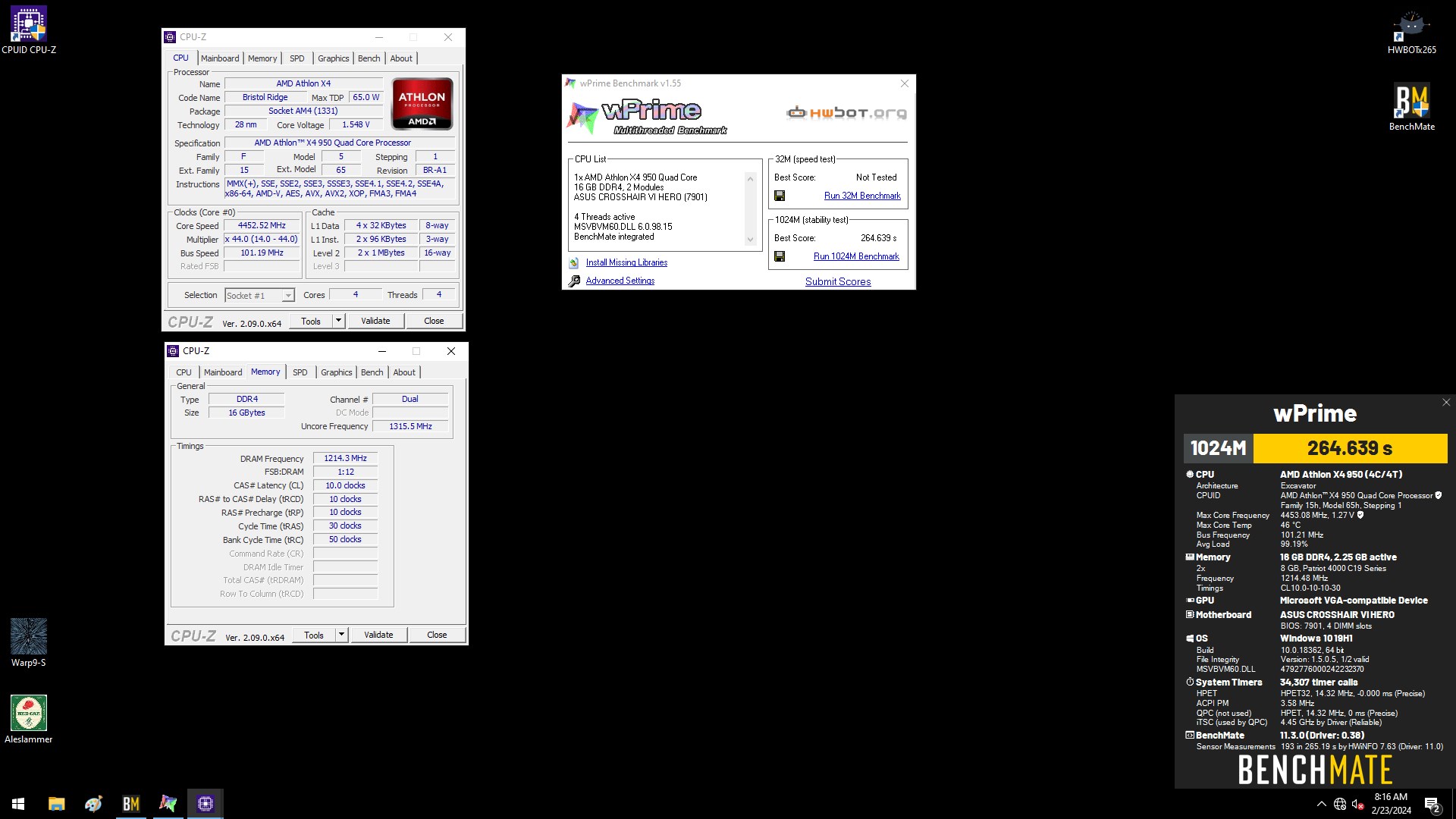
Task: Click Install Missing Libraries link
Action: click(626, 262)
